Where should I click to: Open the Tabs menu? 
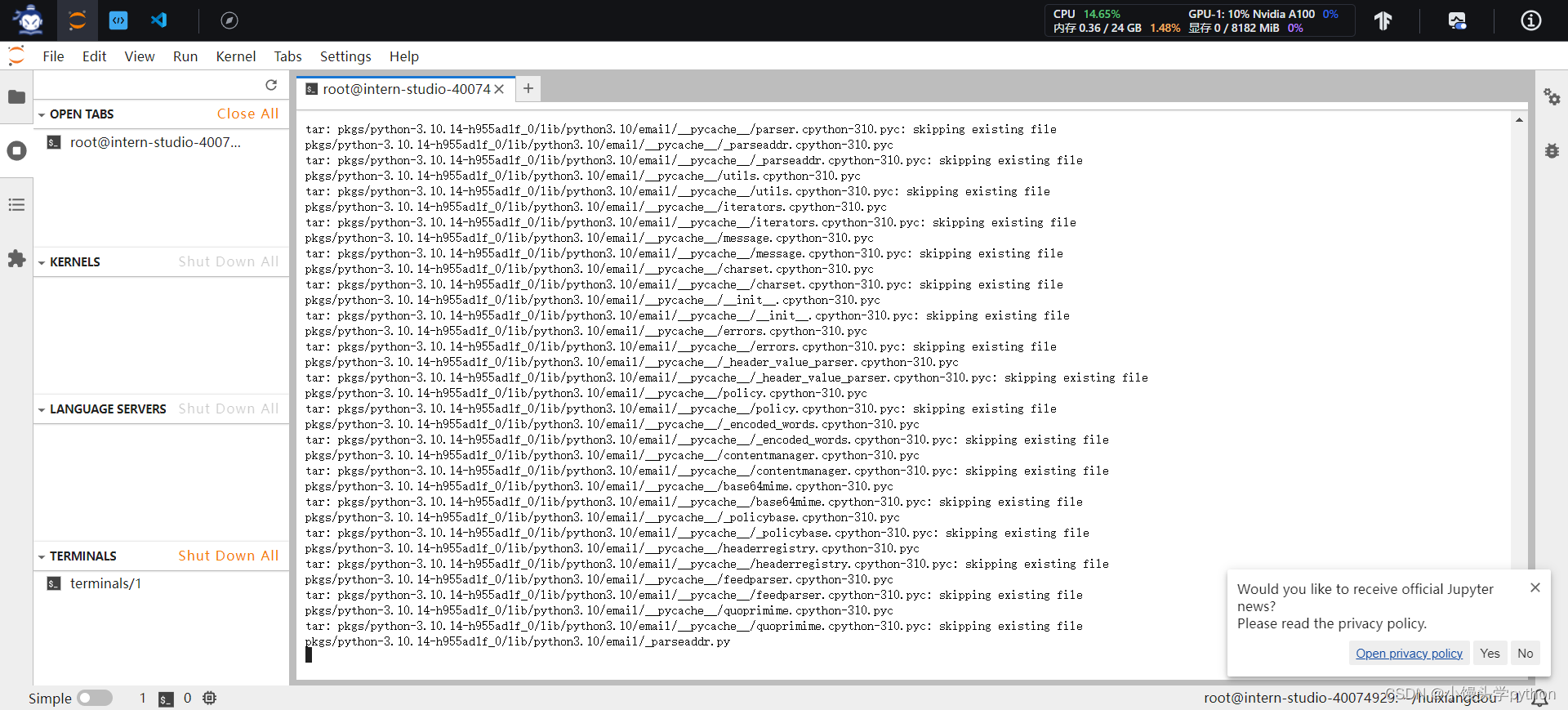[287, 56]
